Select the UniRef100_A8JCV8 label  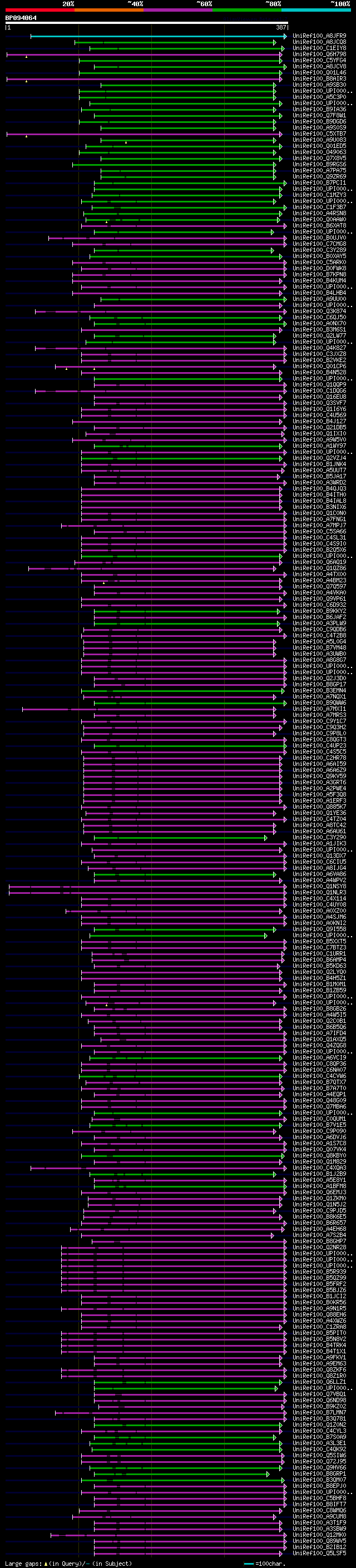[x=319, y=66]
